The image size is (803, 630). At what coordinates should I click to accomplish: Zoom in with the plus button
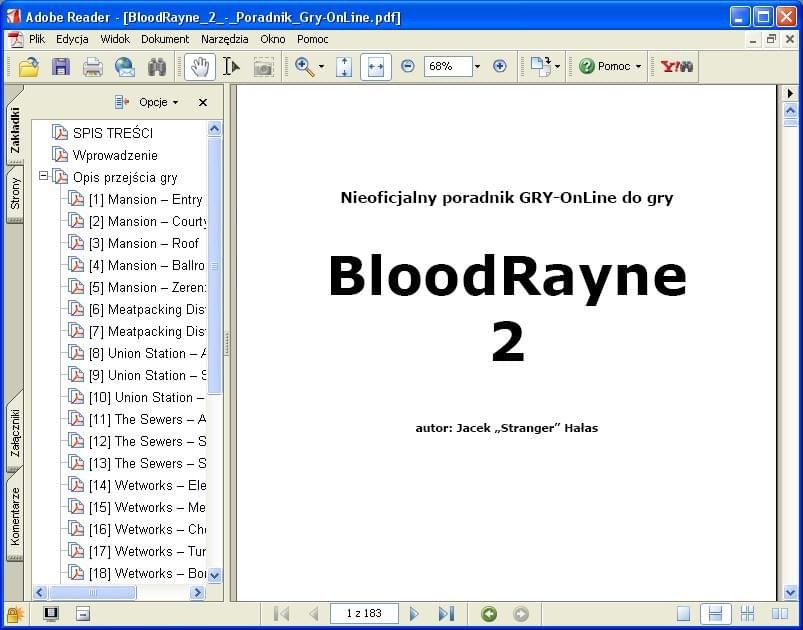click(x=500, y=66)
